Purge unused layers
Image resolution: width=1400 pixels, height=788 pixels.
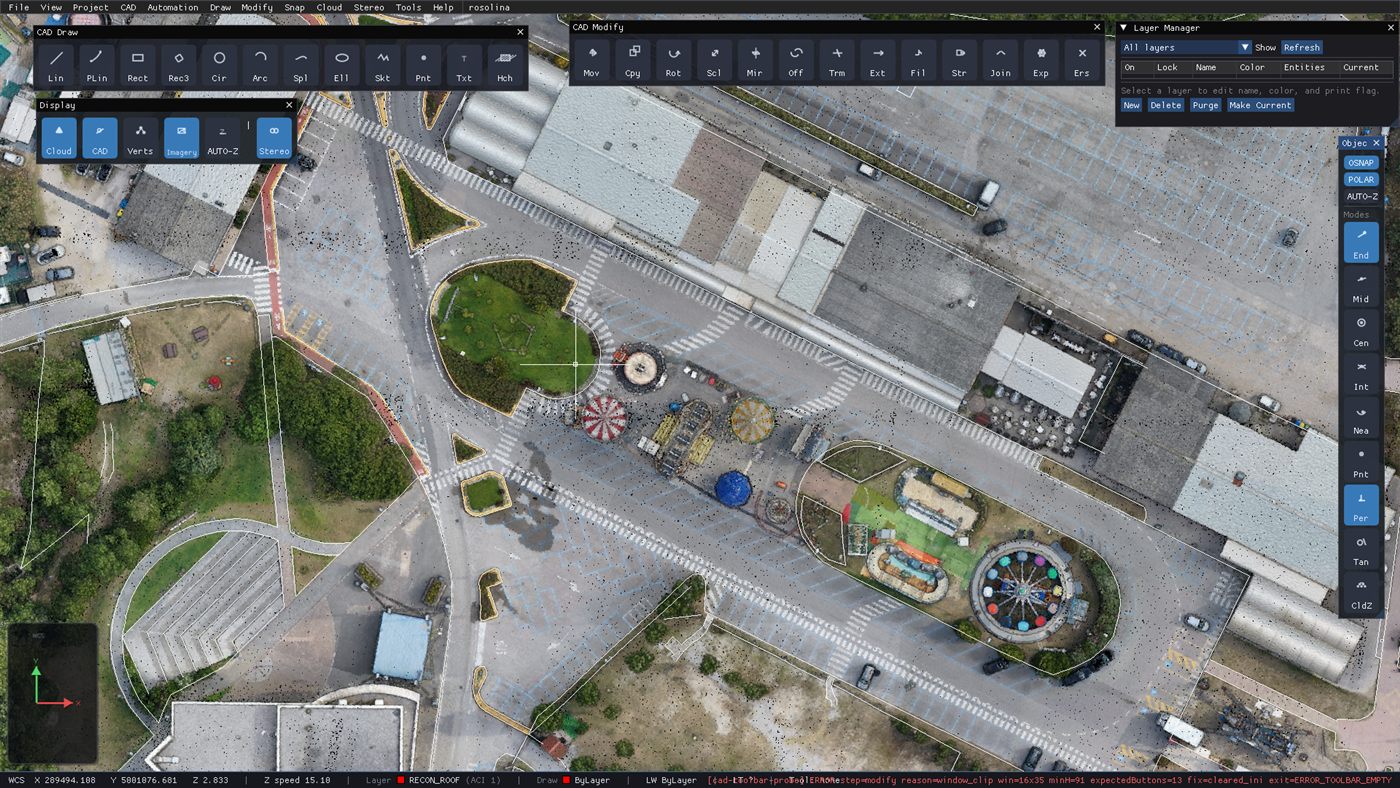tap(1205, 105)
